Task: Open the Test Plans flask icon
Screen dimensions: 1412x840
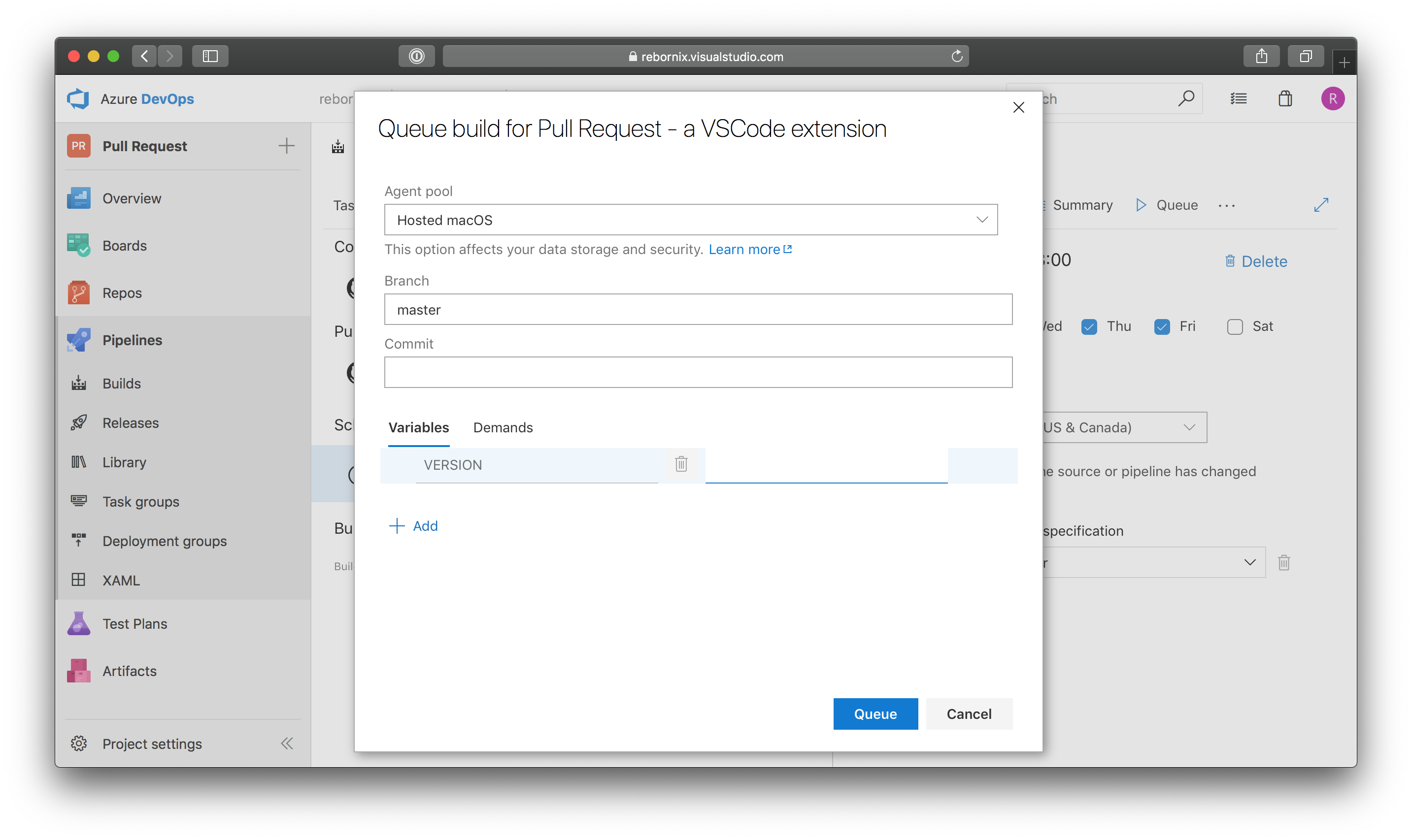Action: (x=78, y=623)
